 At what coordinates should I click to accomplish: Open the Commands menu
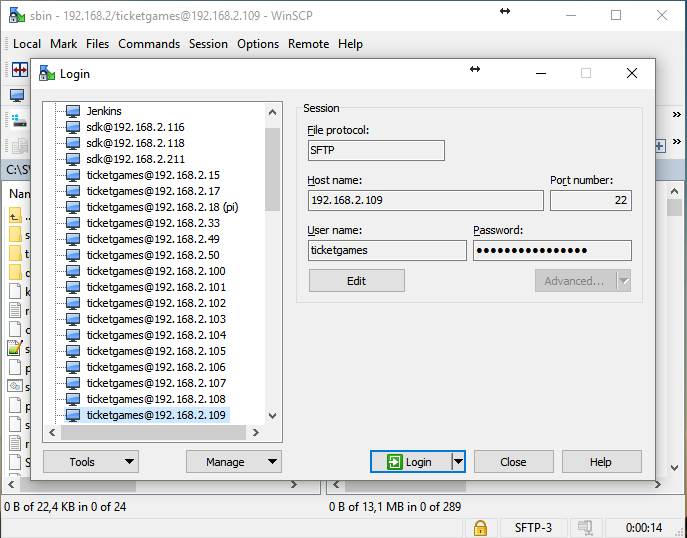(149, 44)
